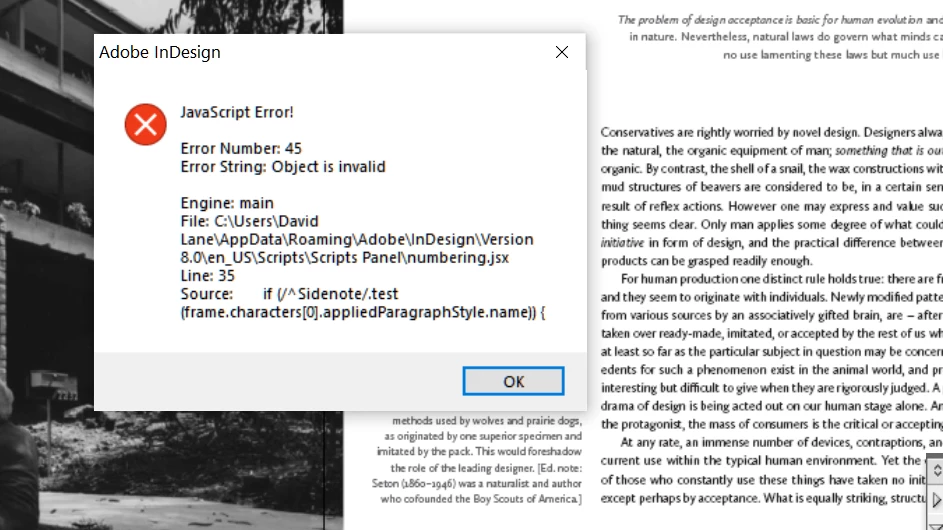Click "Error String: Object is invalid" text
Screen dimensions: 943x530
click(283, 167)
